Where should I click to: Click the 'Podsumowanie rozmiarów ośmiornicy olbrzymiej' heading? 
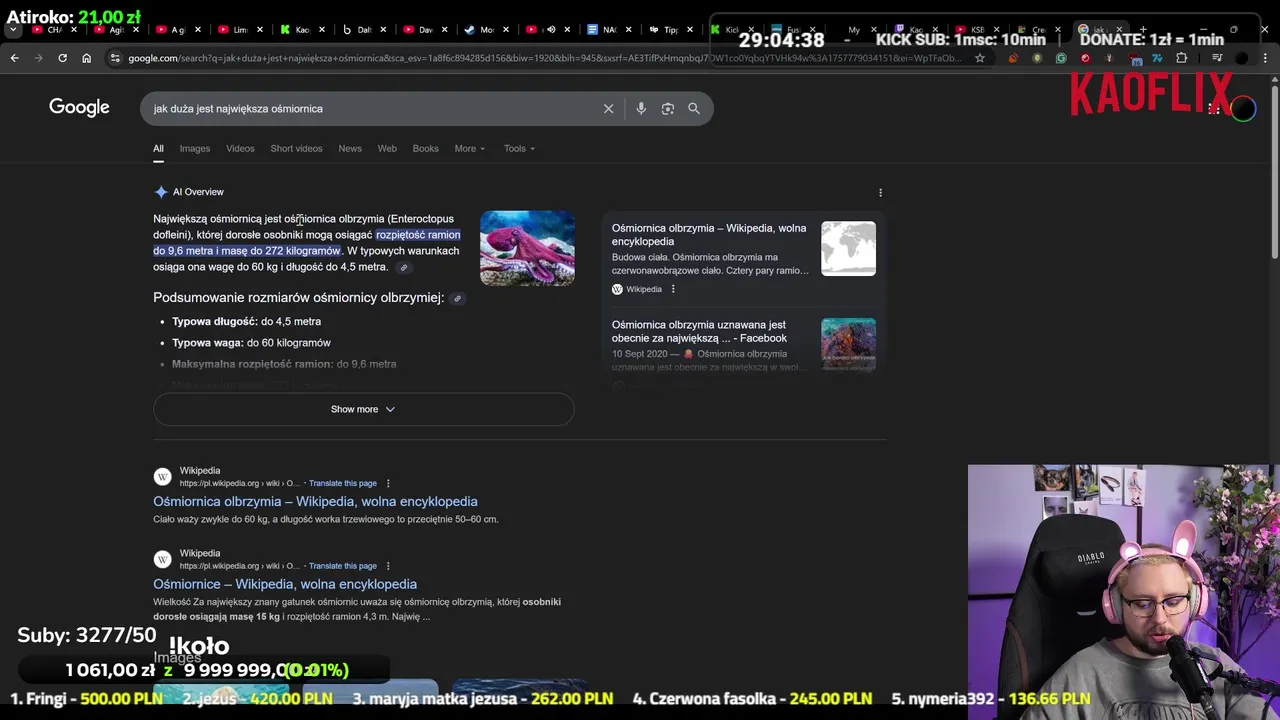pos(298,298)
